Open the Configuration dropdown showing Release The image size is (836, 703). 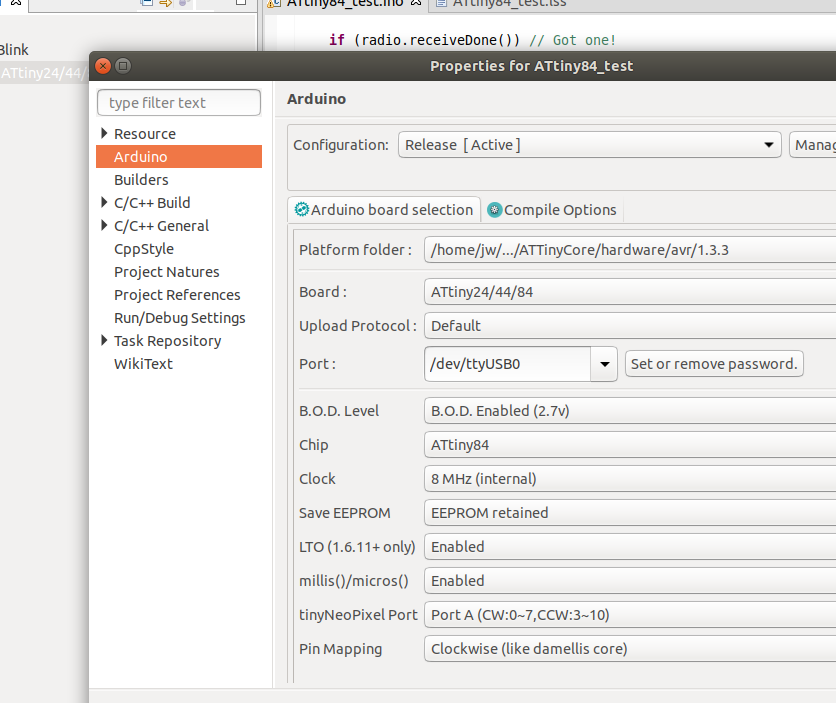pyautogui.click(x=590, y=144)
